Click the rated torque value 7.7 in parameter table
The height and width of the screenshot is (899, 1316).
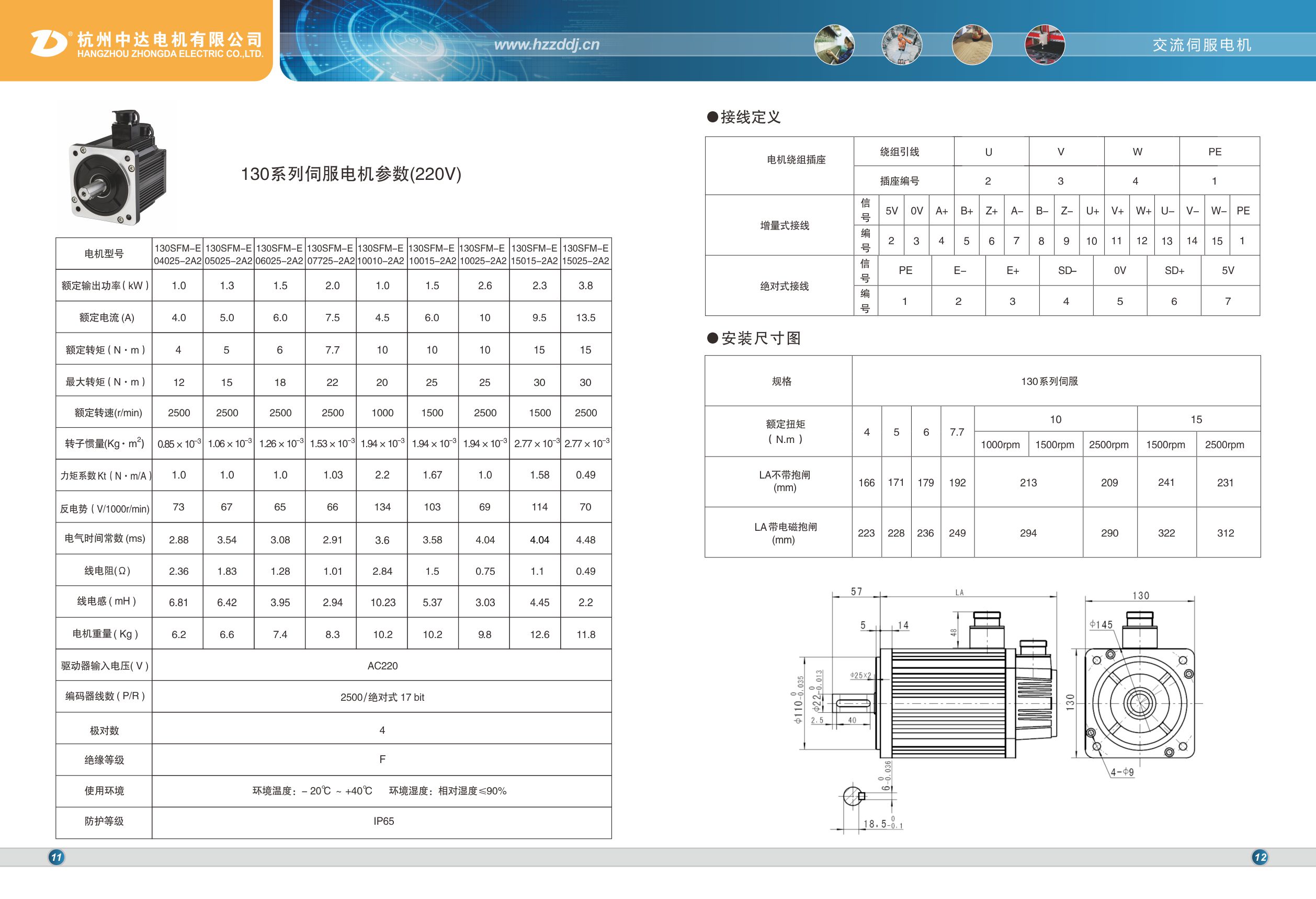click(332, 350)
